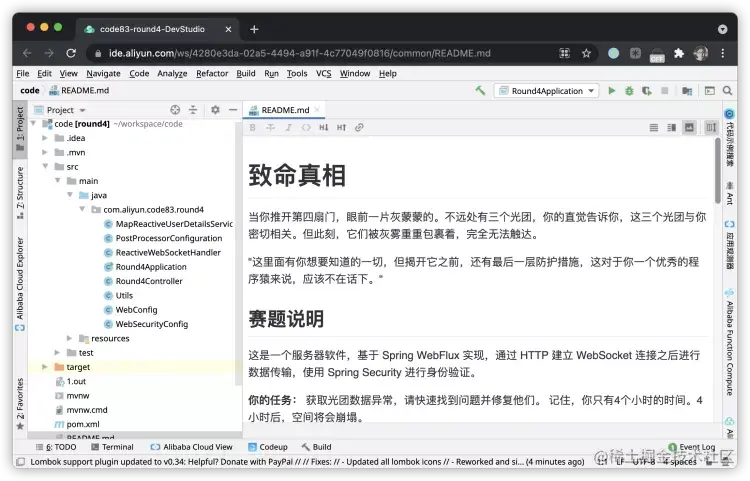Screen dimensions: 750x481
Task: Switch to preview-only view mode
Action: point(689,127)
